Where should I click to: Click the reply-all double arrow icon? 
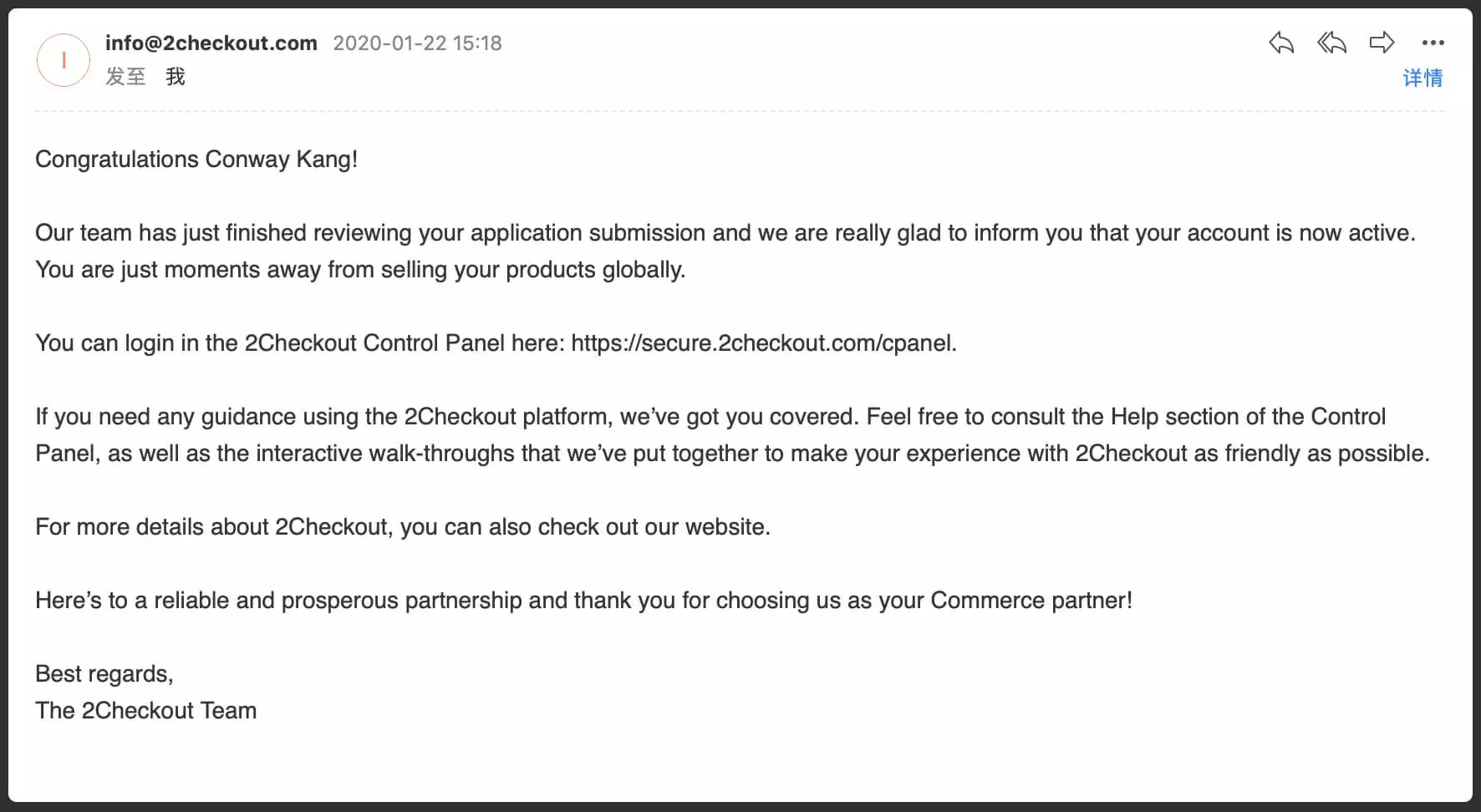[1331, 43]
